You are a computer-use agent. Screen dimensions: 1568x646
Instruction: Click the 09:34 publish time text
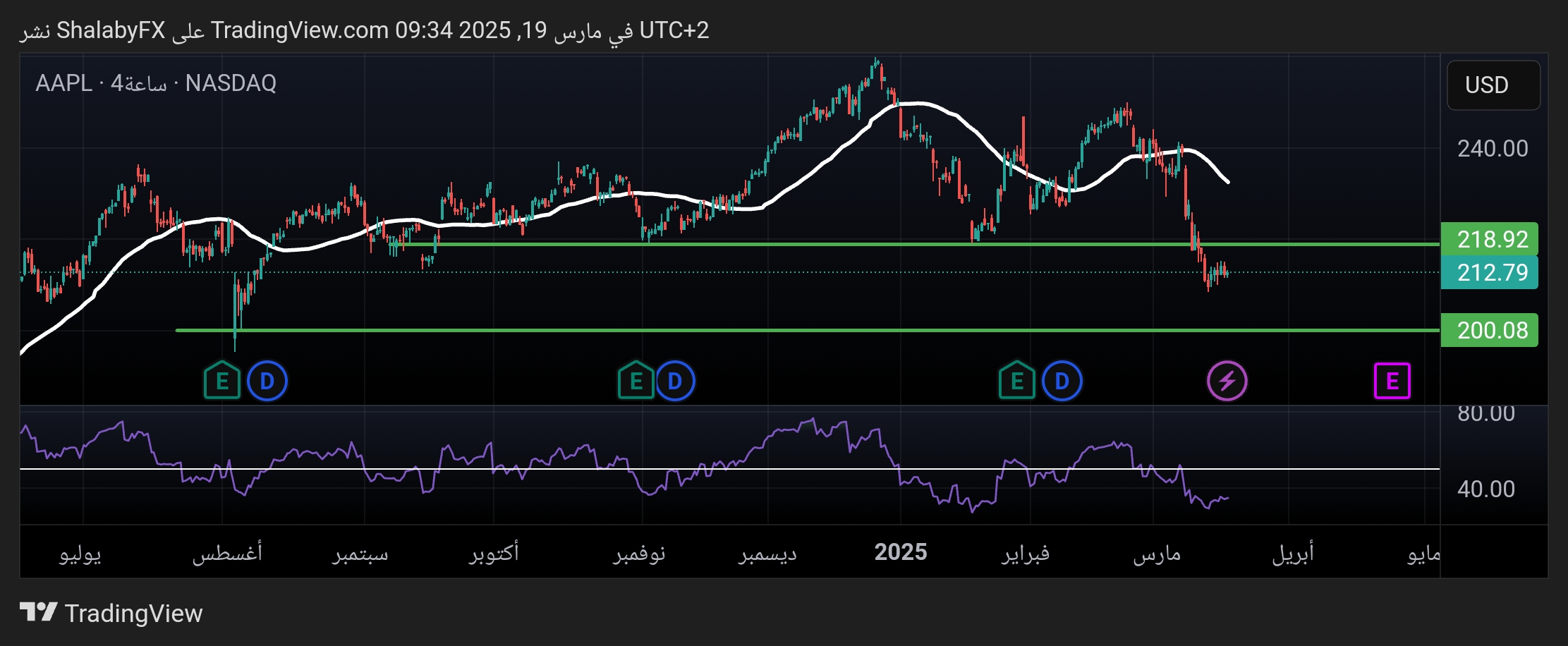(x=423, y=30)
